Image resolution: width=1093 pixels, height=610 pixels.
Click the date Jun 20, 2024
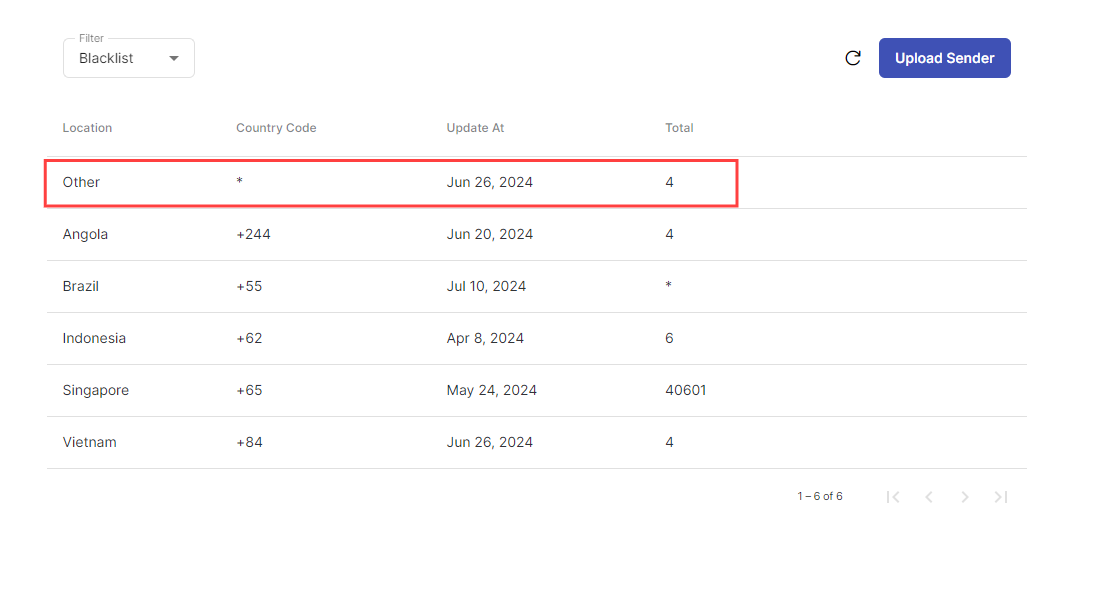point(489,234)
